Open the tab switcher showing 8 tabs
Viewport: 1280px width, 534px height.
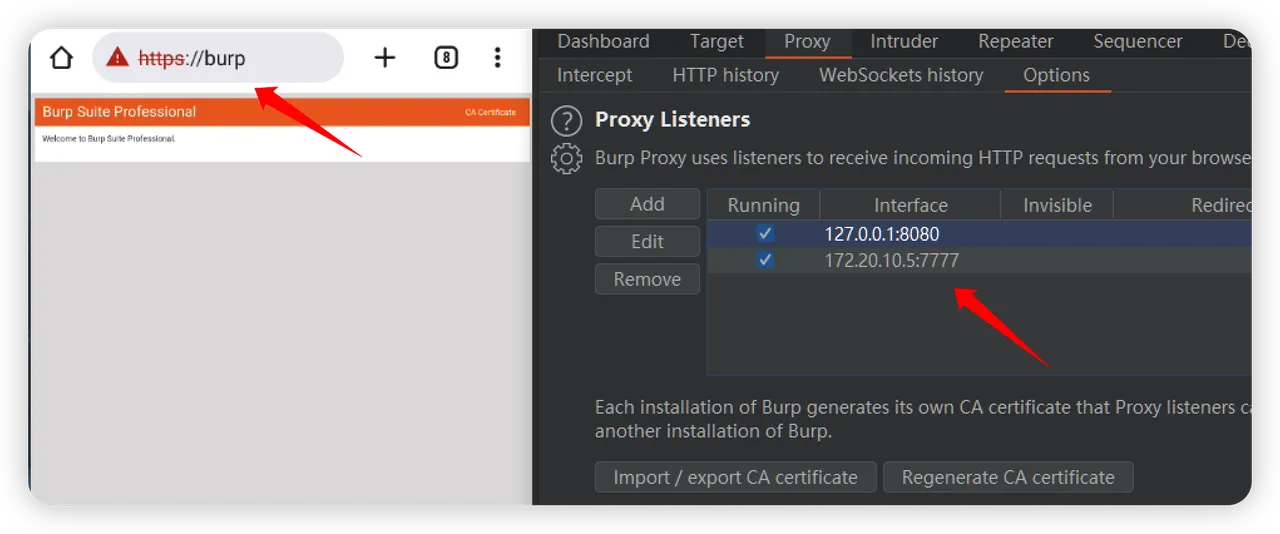point(446,58)
